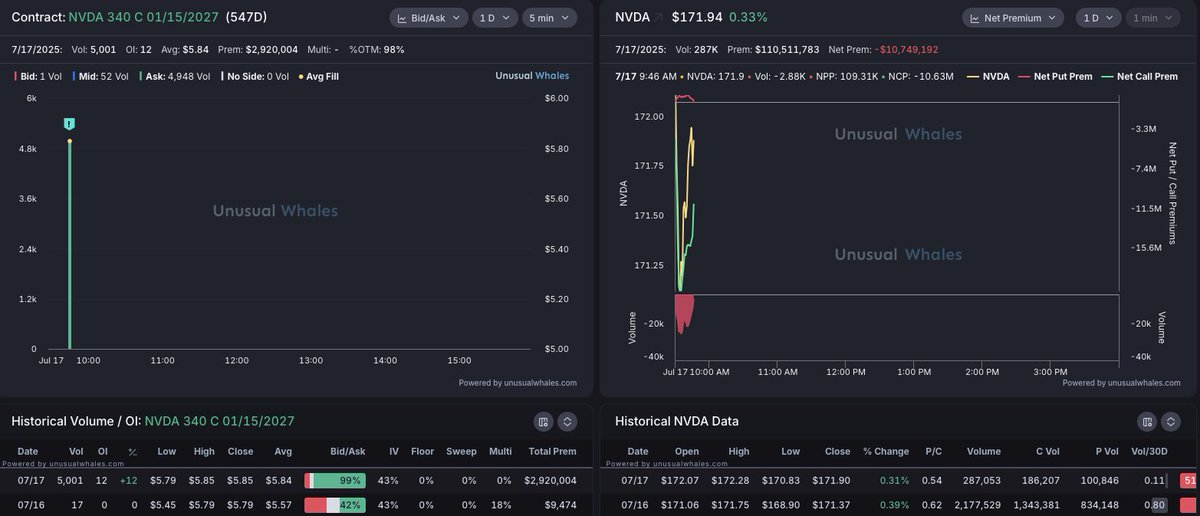Click the columns icon in Historical NVDA Data panel
This screenshot has width=1200, height=516.
coord(1149,421)
